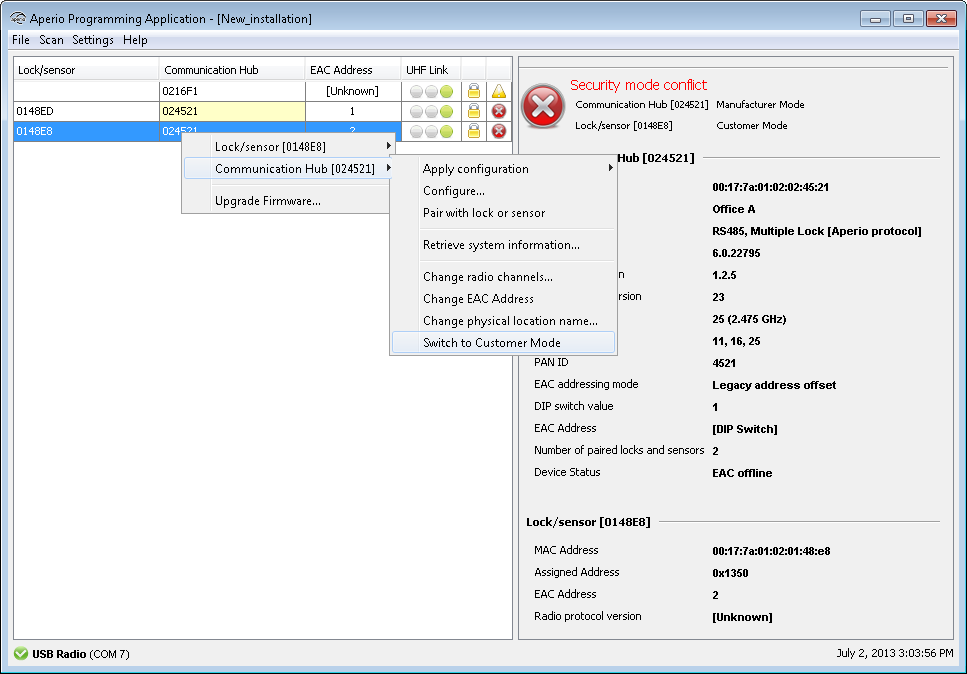Expand the Communication Hub [024521] submenu
967x674 pixels.
287,168
